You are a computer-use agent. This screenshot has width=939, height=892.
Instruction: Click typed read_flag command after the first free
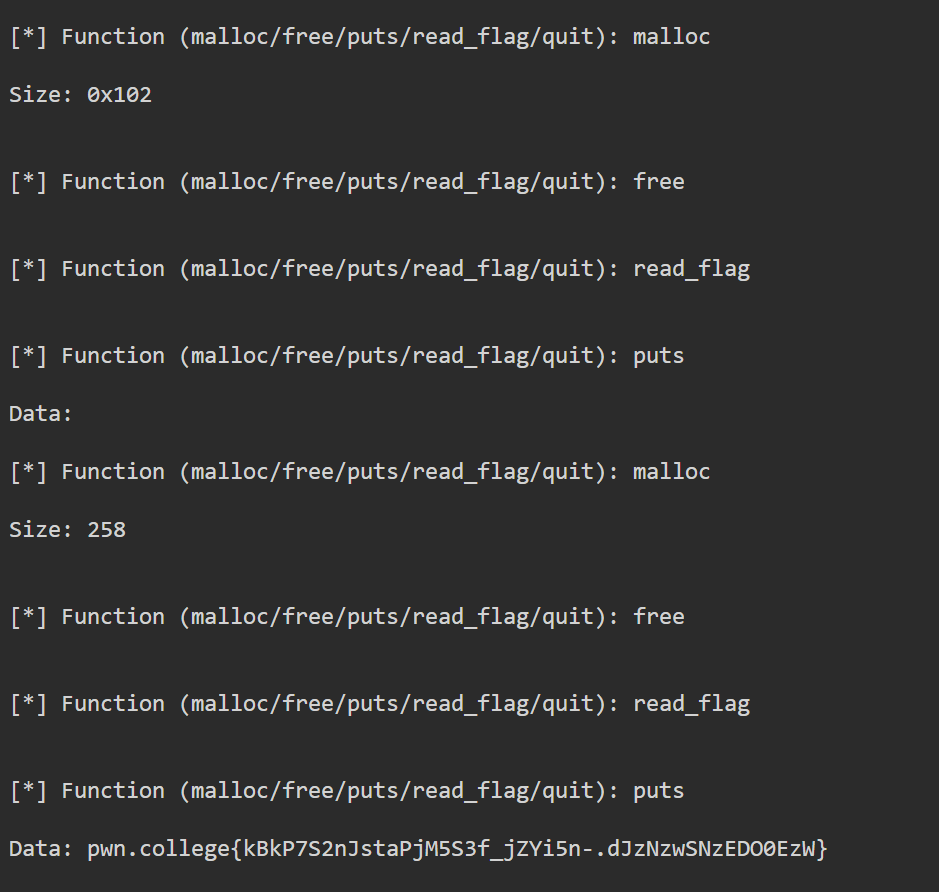[x=691, y=269]
